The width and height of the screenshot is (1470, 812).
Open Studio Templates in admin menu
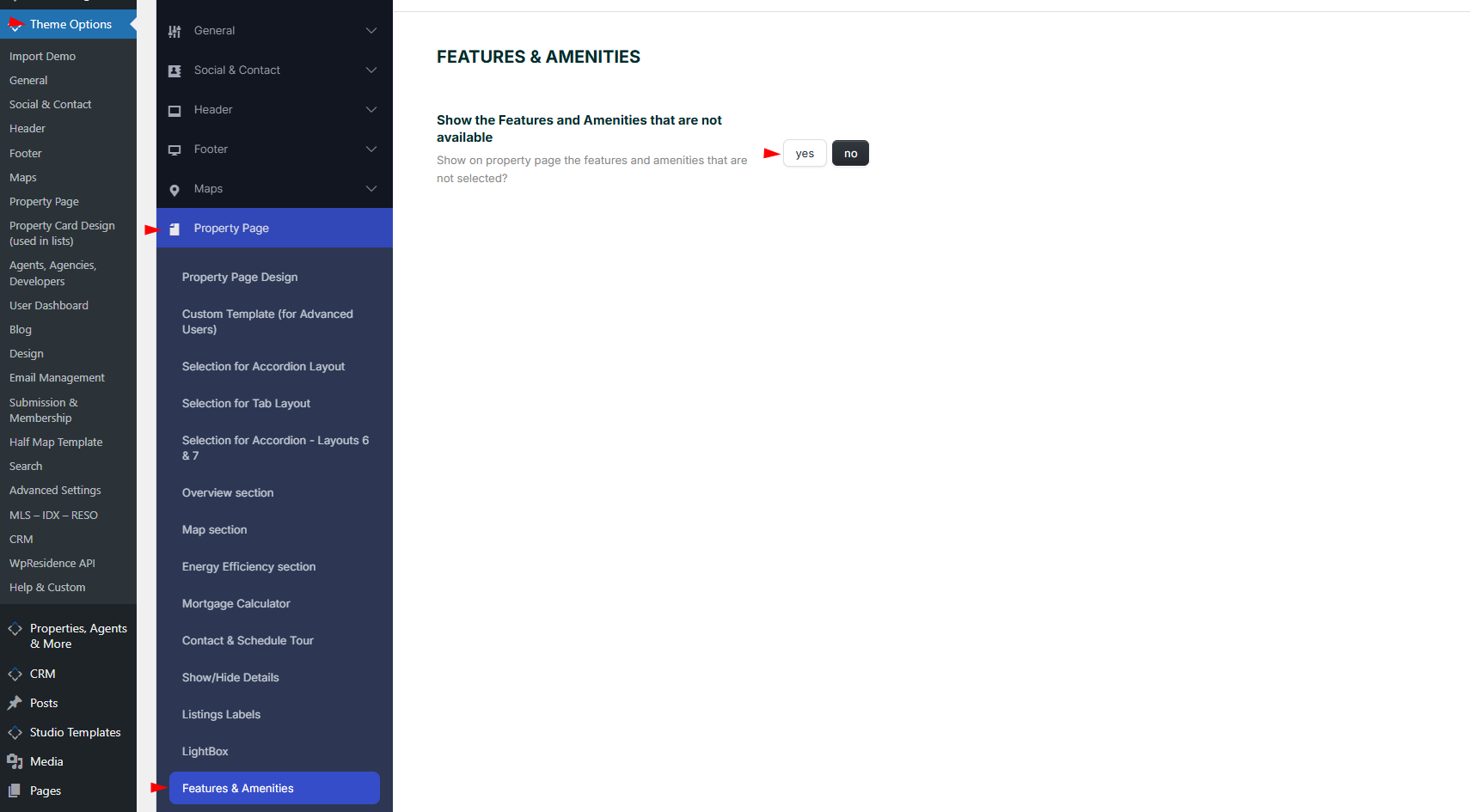(75, 732)
